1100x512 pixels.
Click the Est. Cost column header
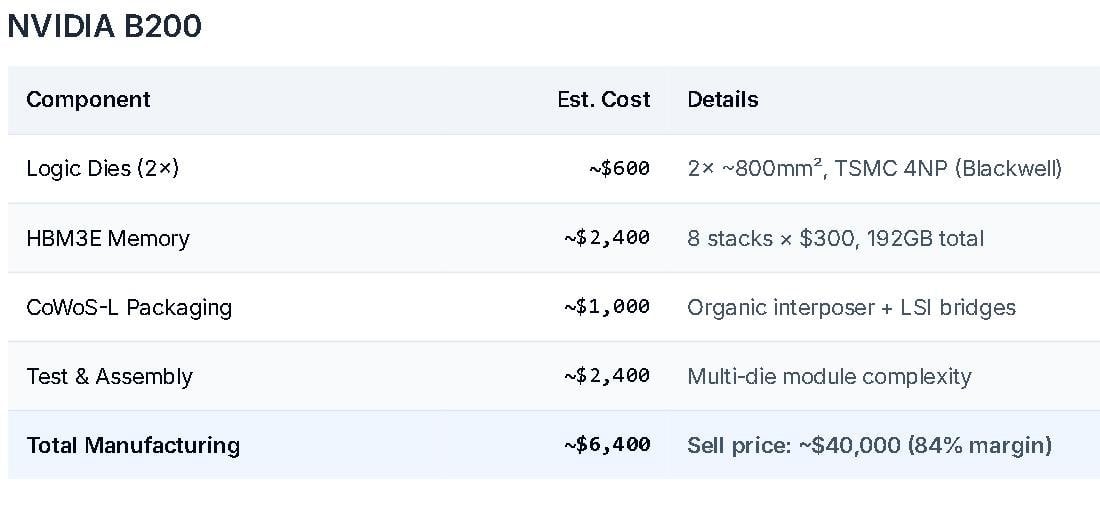click(603, 100)
